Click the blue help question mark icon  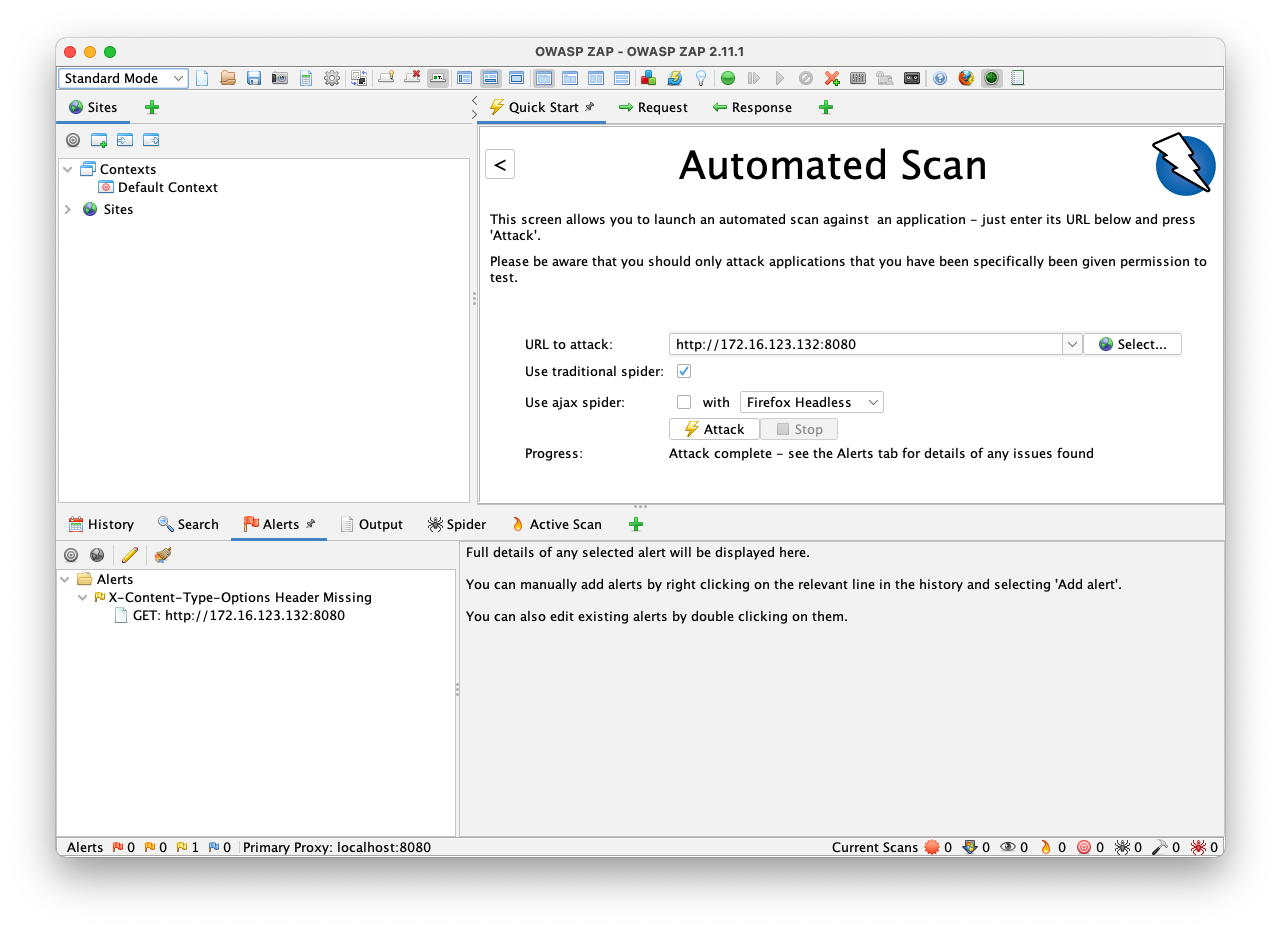[x=940, y=78]
